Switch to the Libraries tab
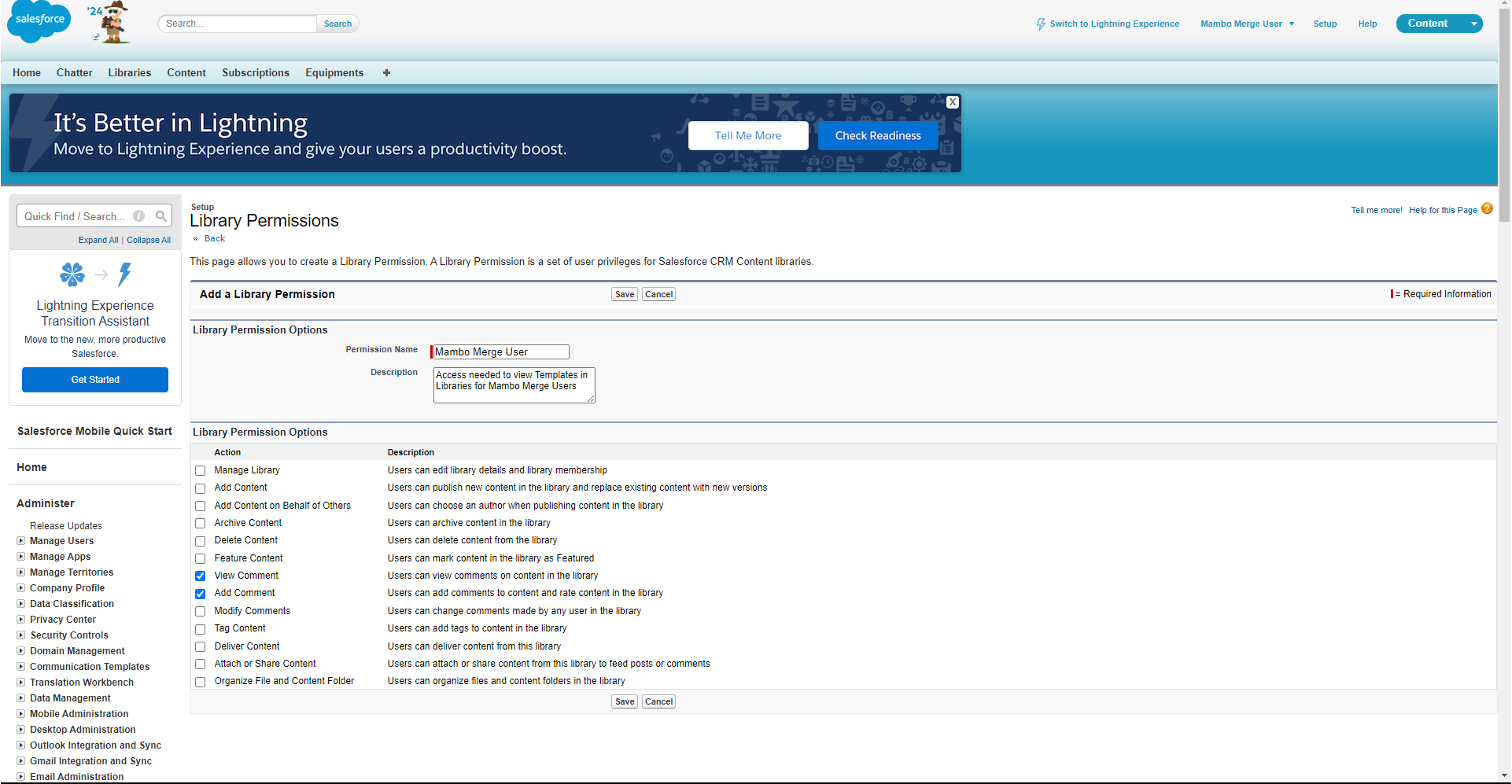This screenshot has width=1512, height=784. coord(129,72)
